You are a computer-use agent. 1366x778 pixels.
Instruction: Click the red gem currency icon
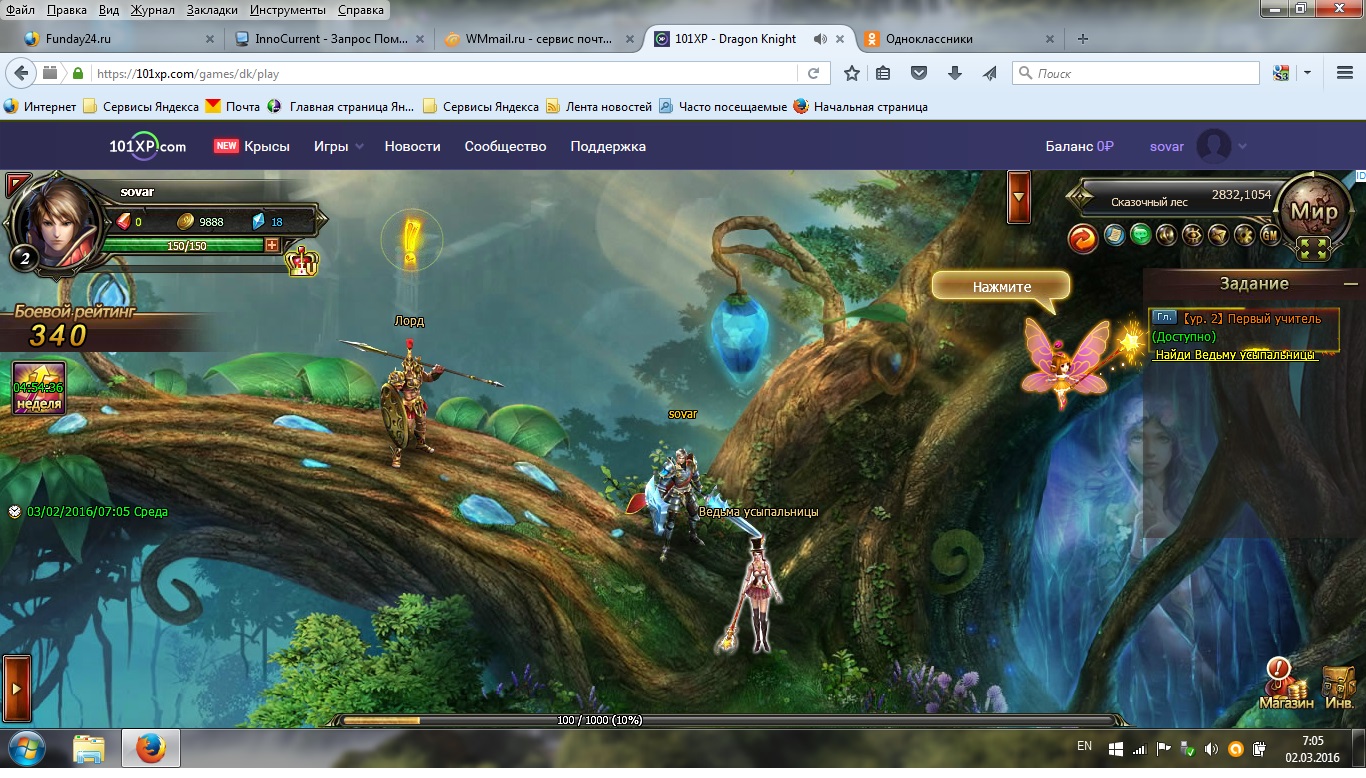tap(124, 221)
